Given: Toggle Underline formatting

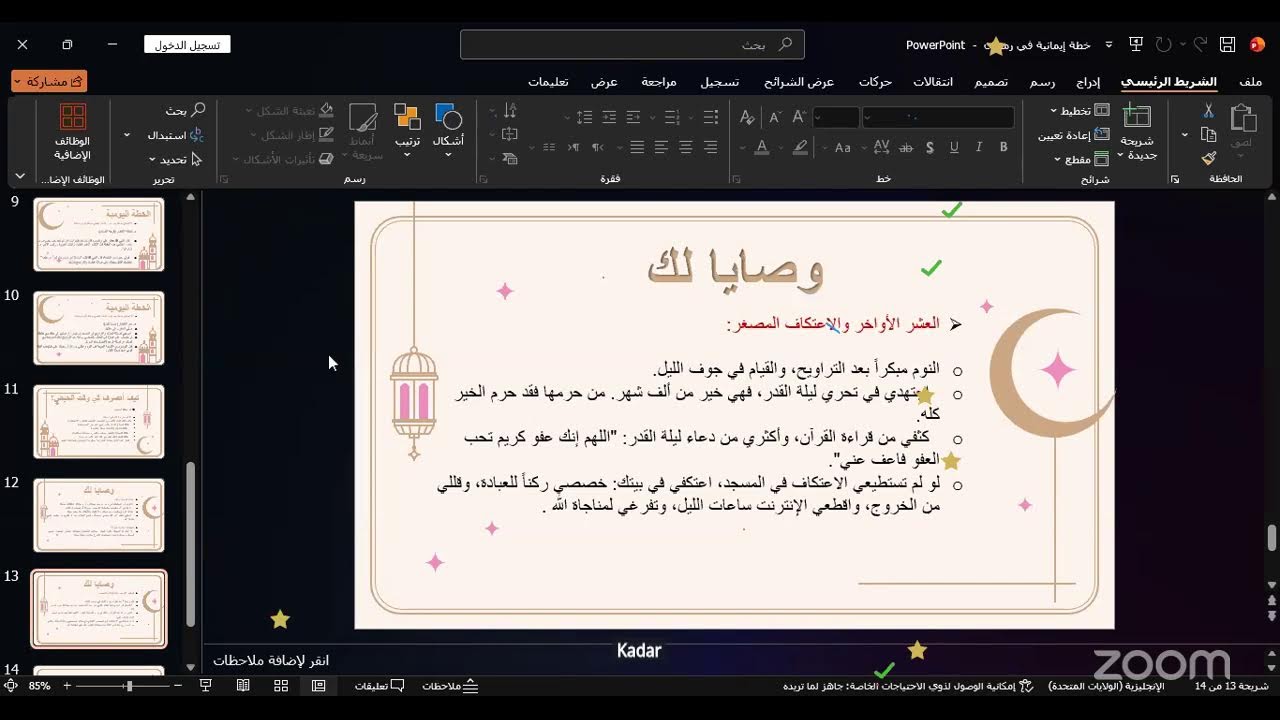Looking at the screenshot, I should (954, 147).
